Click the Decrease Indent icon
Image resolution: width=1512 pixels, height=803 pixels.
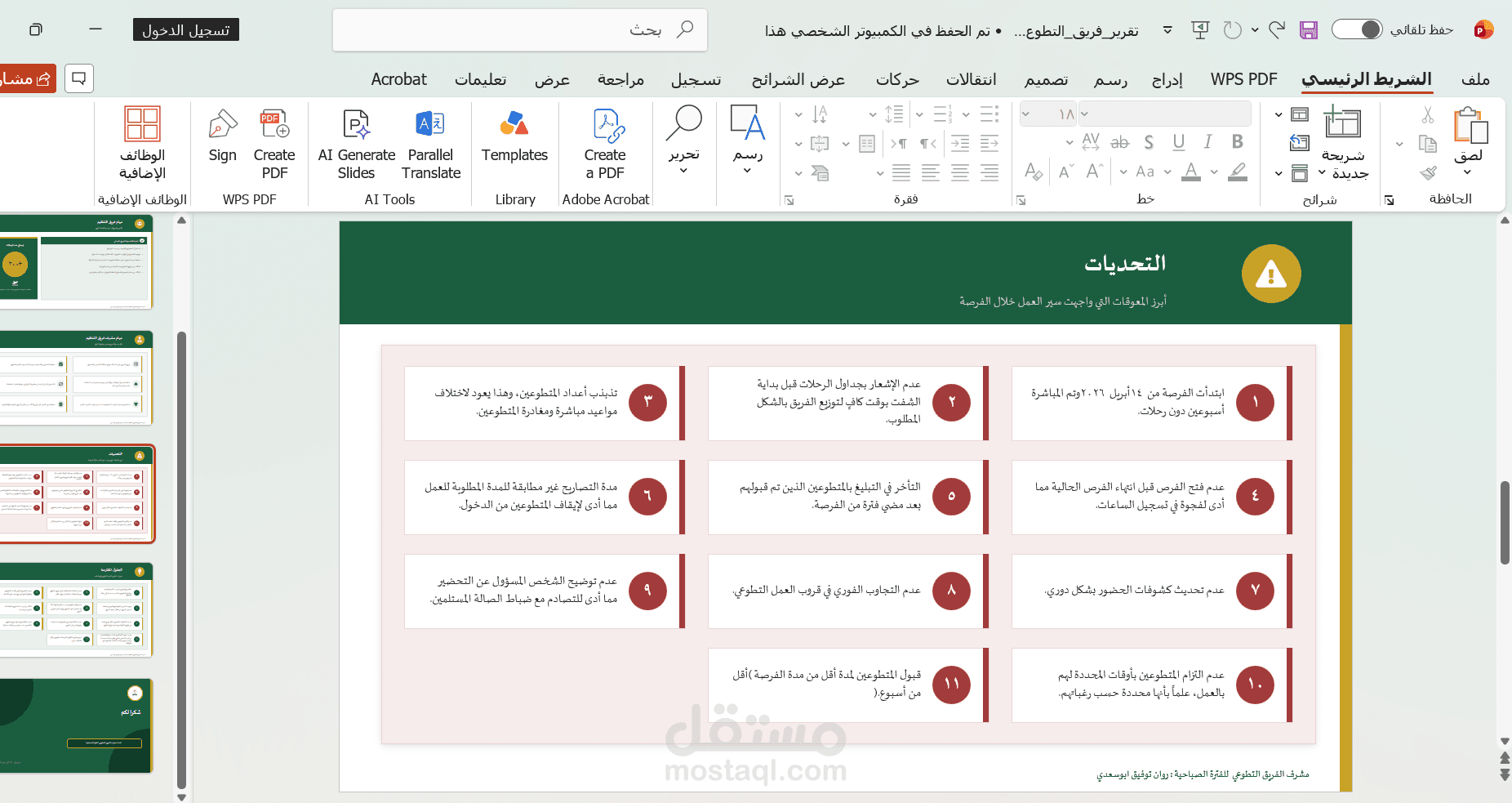click(x=989, y=144)
